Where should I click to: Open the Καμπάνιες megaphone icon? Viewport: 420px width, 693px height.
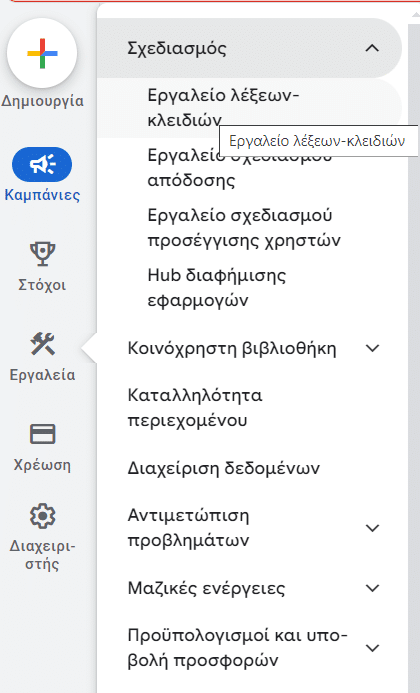(42, 165)
